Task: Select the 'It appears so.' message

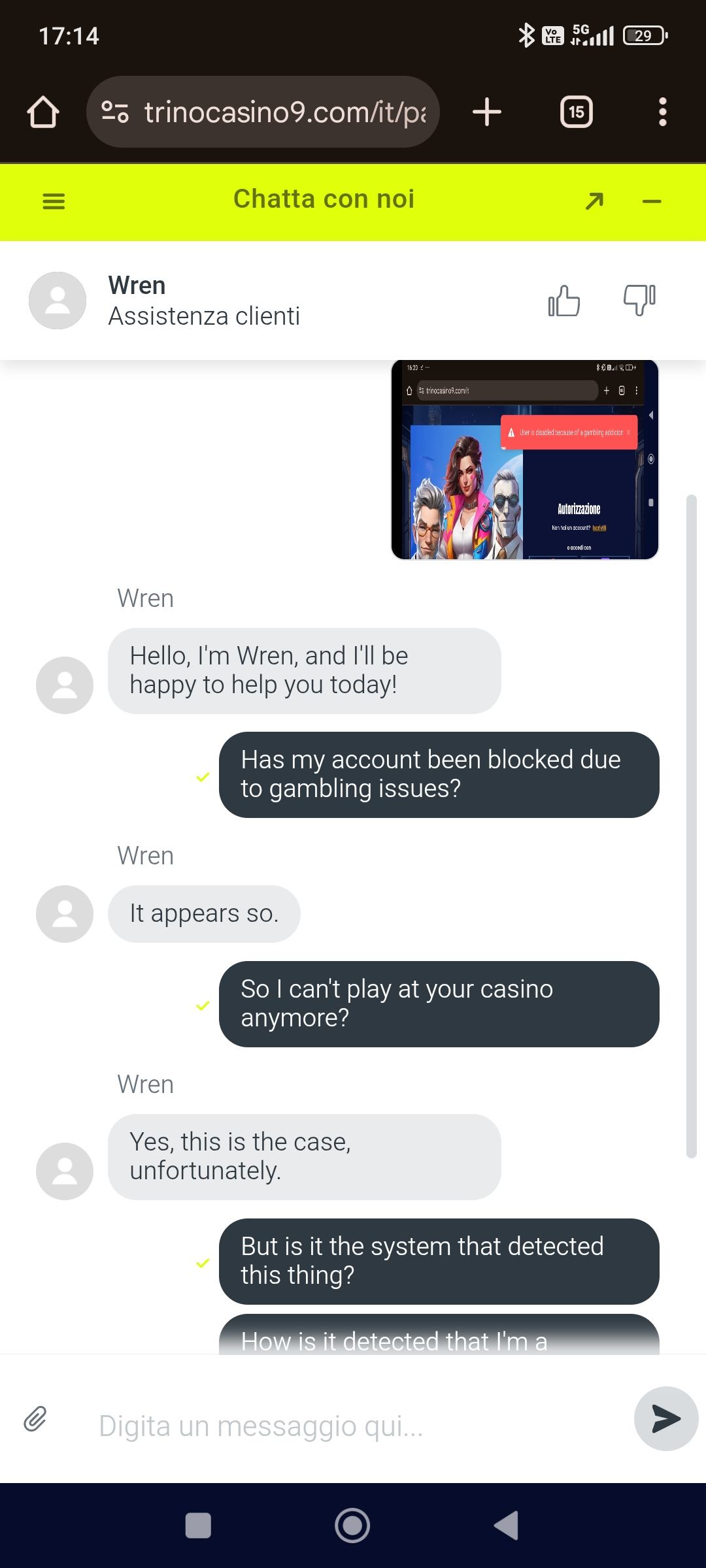Action: click(204, 913)
